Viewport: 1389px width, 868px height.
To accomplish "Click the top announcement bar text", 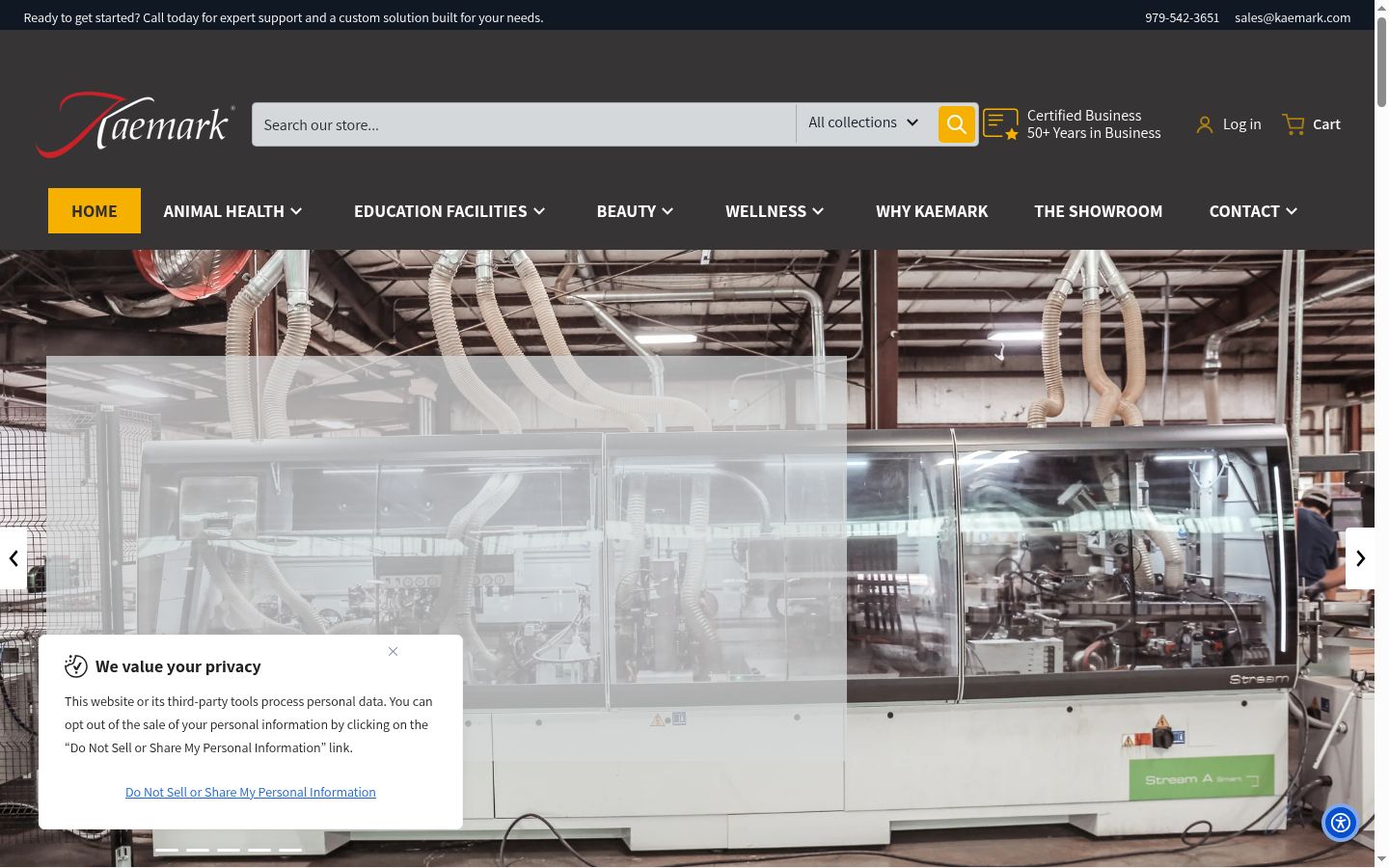I will (x=284, y=17).
